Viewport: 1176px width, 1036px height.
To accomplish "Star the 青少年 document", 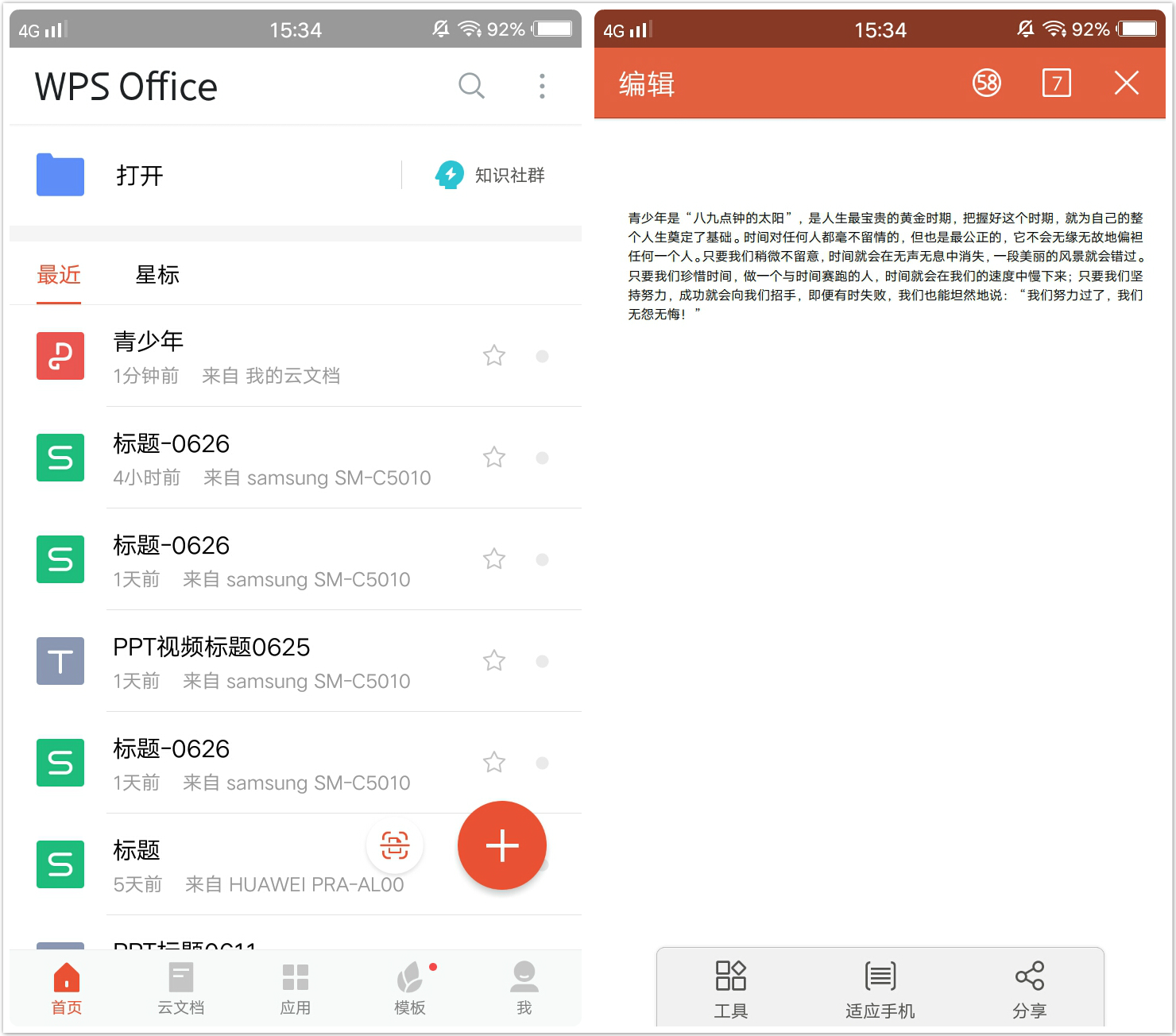I will (494, 355).
